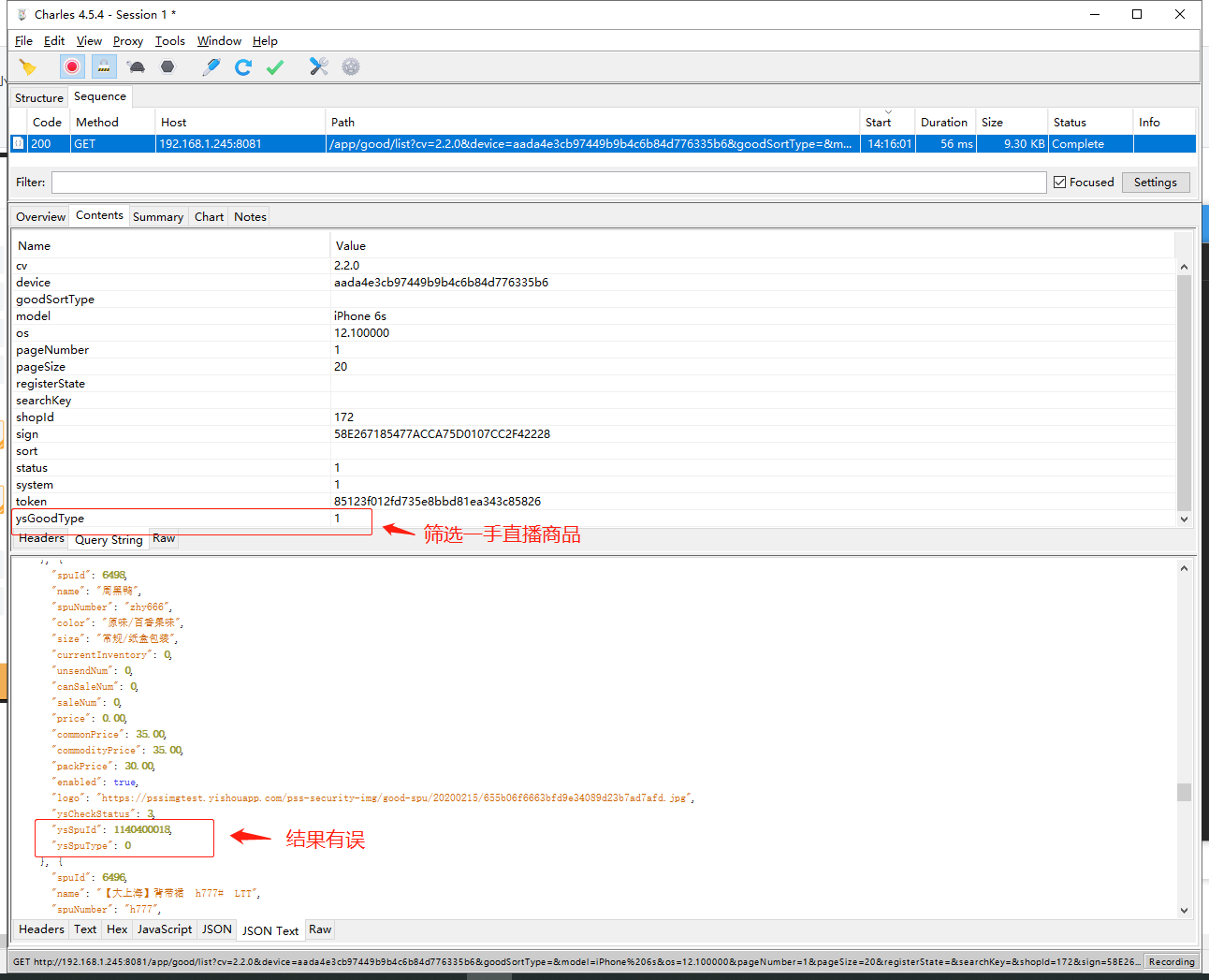Sort by the Info column header
The height and width of the screenshot is (980, 1209).
(1164, 122)
